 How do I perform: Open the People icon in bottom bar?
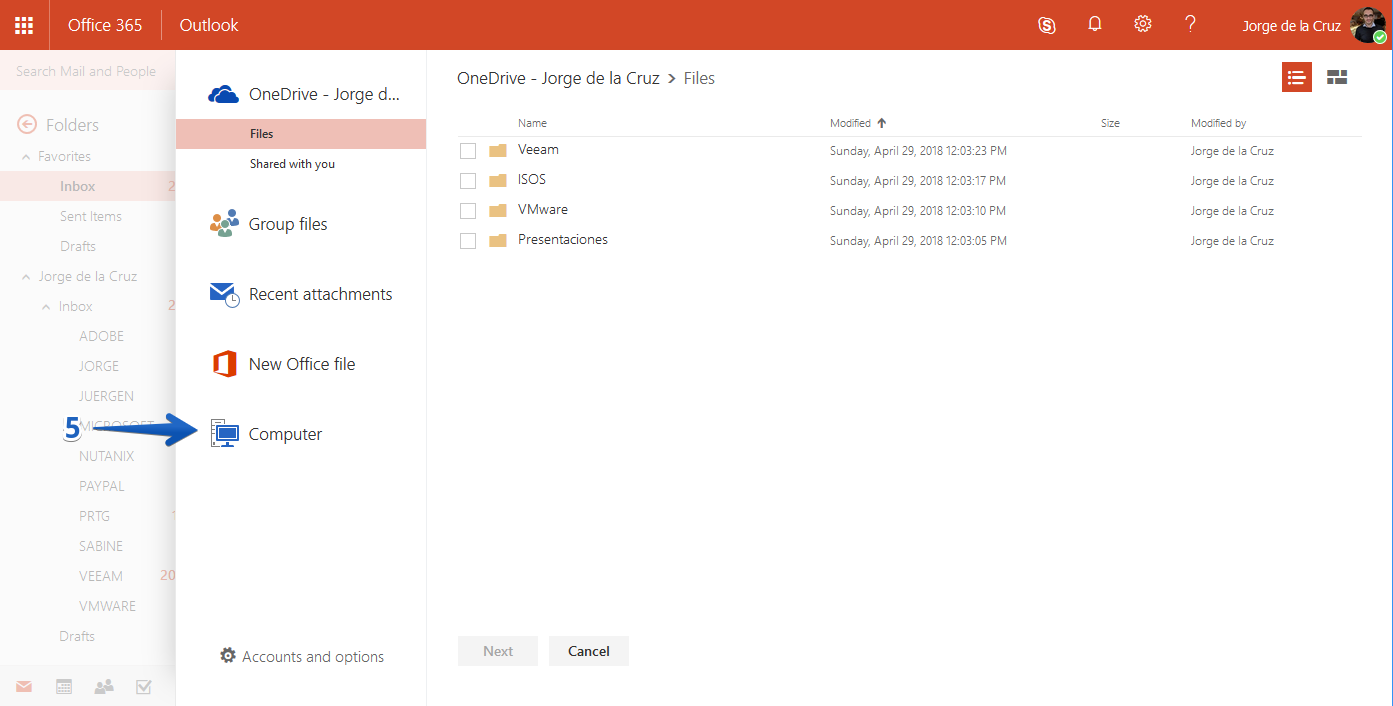(x=104, y=686)
